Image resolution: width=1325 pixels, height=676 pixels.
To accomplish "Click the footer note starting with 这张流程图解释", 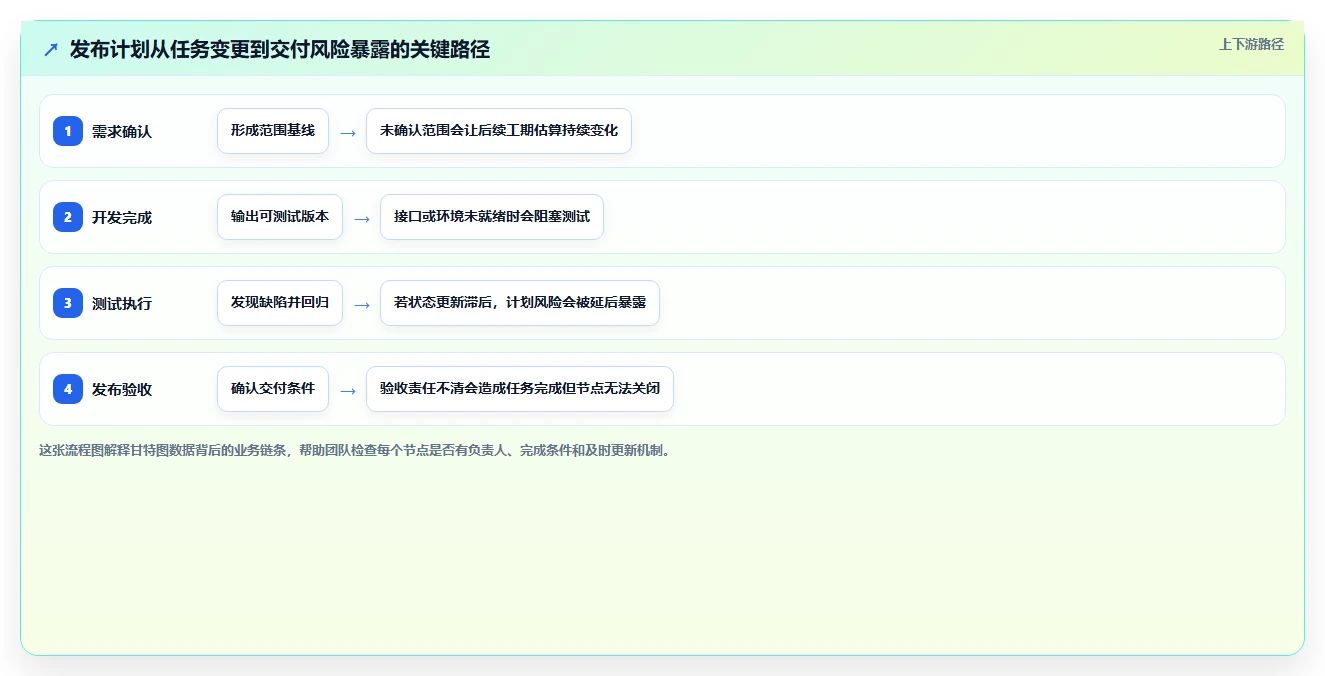I will (x=354, y=450).
